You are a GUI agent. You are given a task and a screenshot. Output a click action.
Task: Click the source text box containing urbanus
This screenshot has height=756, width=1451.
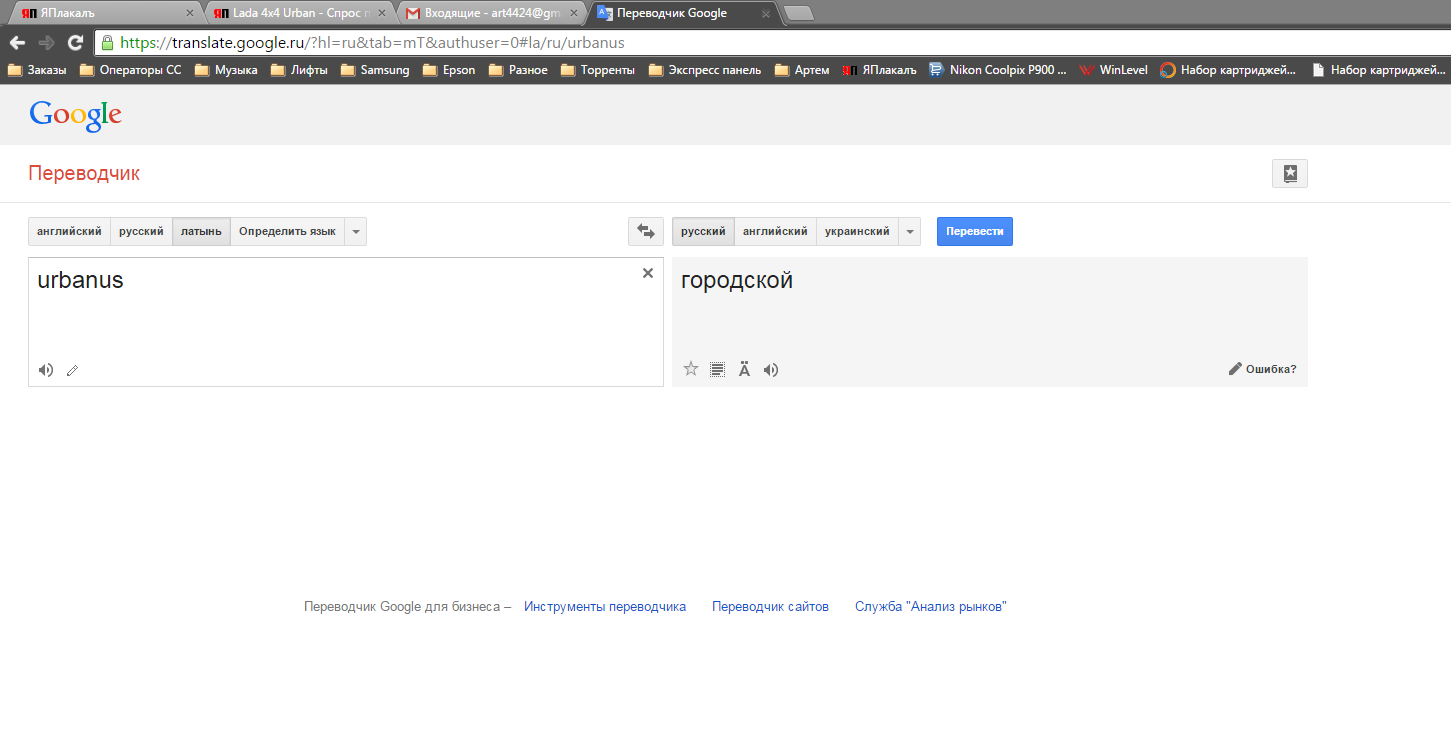tap(346, 322)
